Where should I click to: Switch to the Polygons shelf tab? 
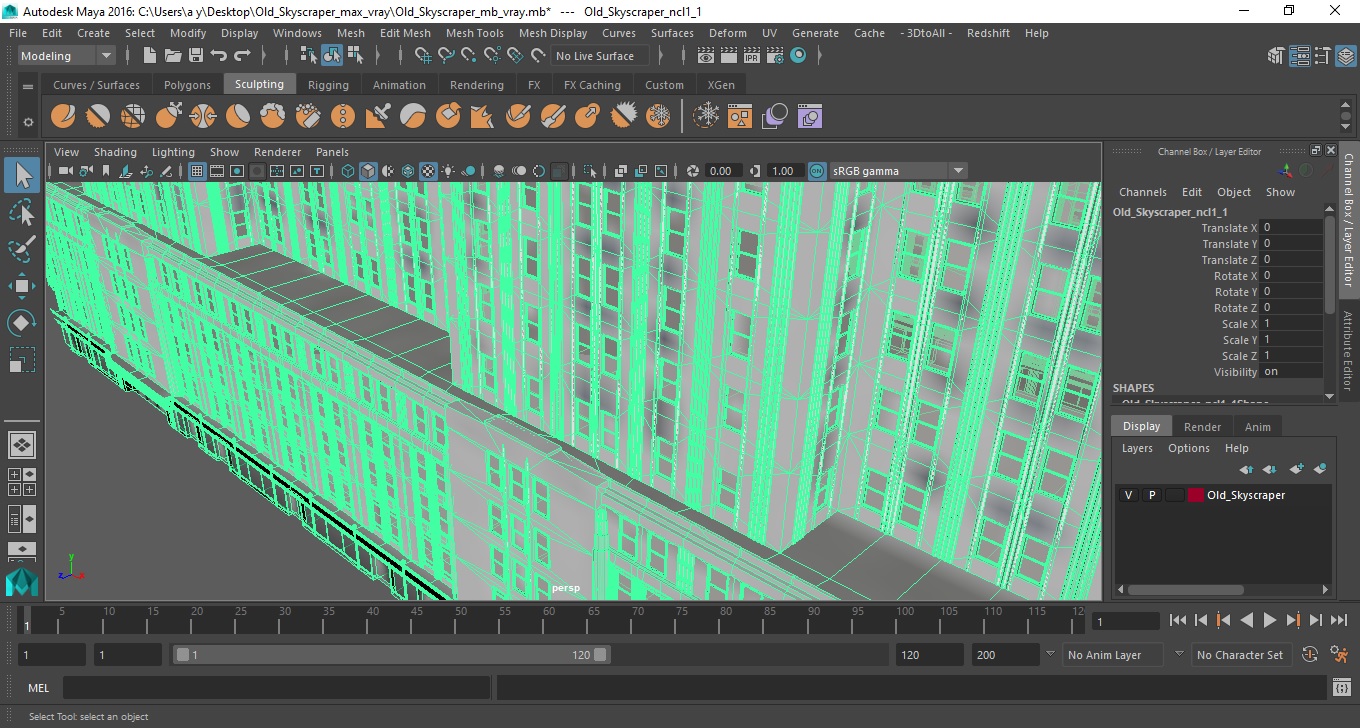click(x=187, y=85)
